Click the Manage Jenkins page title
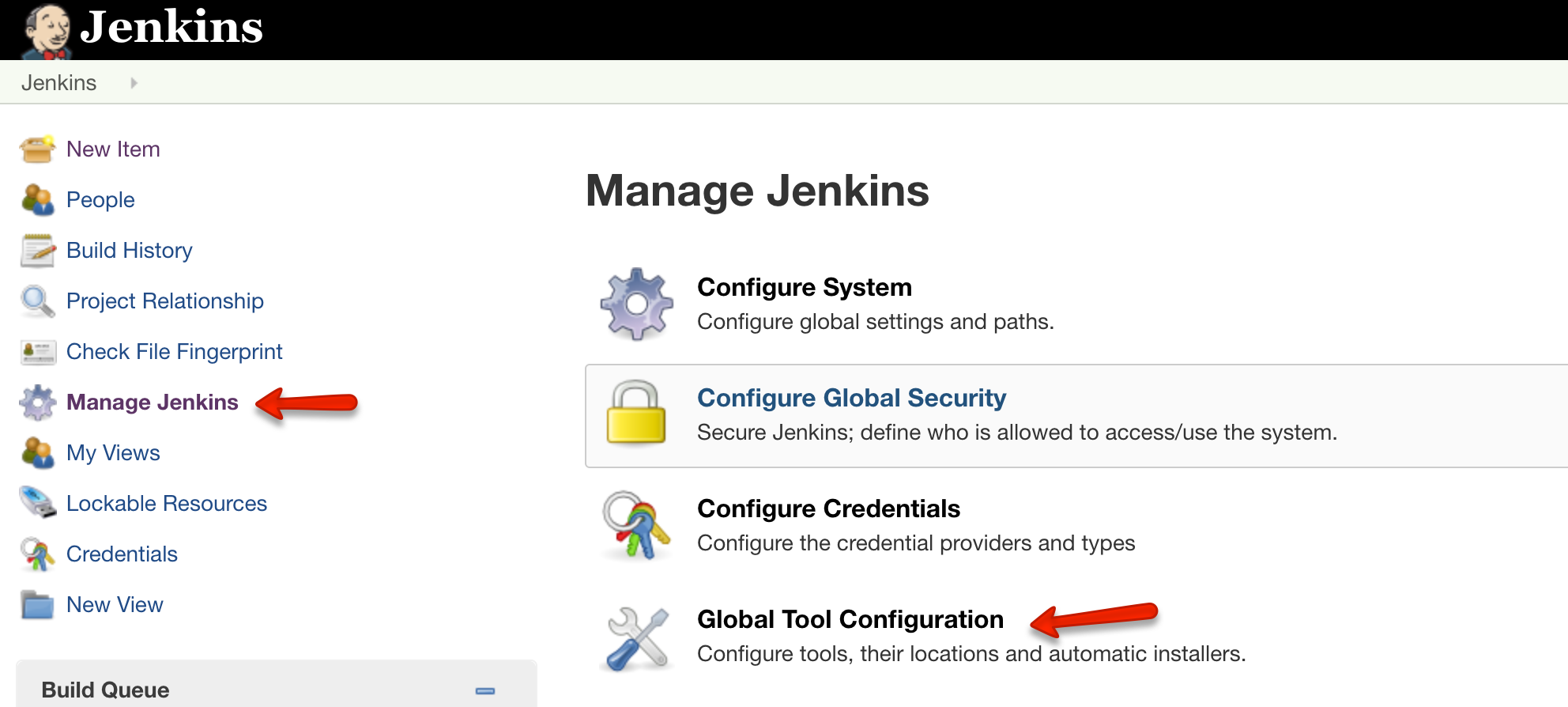The width and height of the screenshot is (1568, 707). point(758,191)
